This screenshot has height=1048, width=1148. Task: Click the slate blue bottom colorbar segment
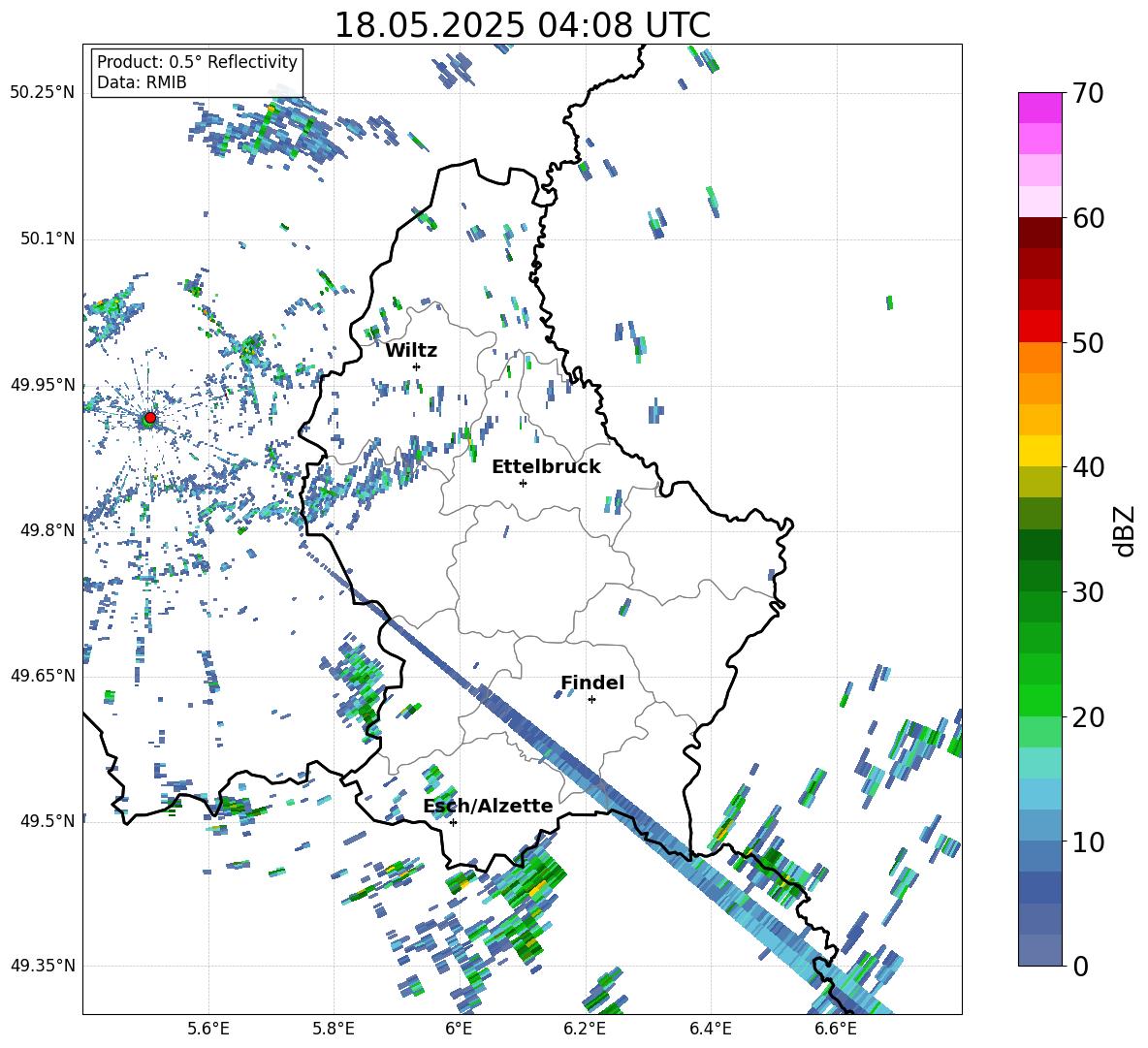(1040, 950)
